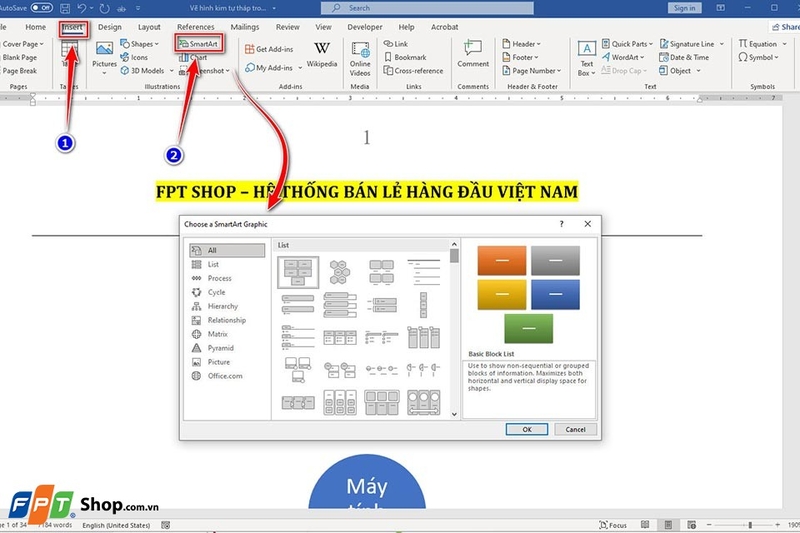
Task: Insert Icons from the Illustrations group
Action: (x=134, y=57)
